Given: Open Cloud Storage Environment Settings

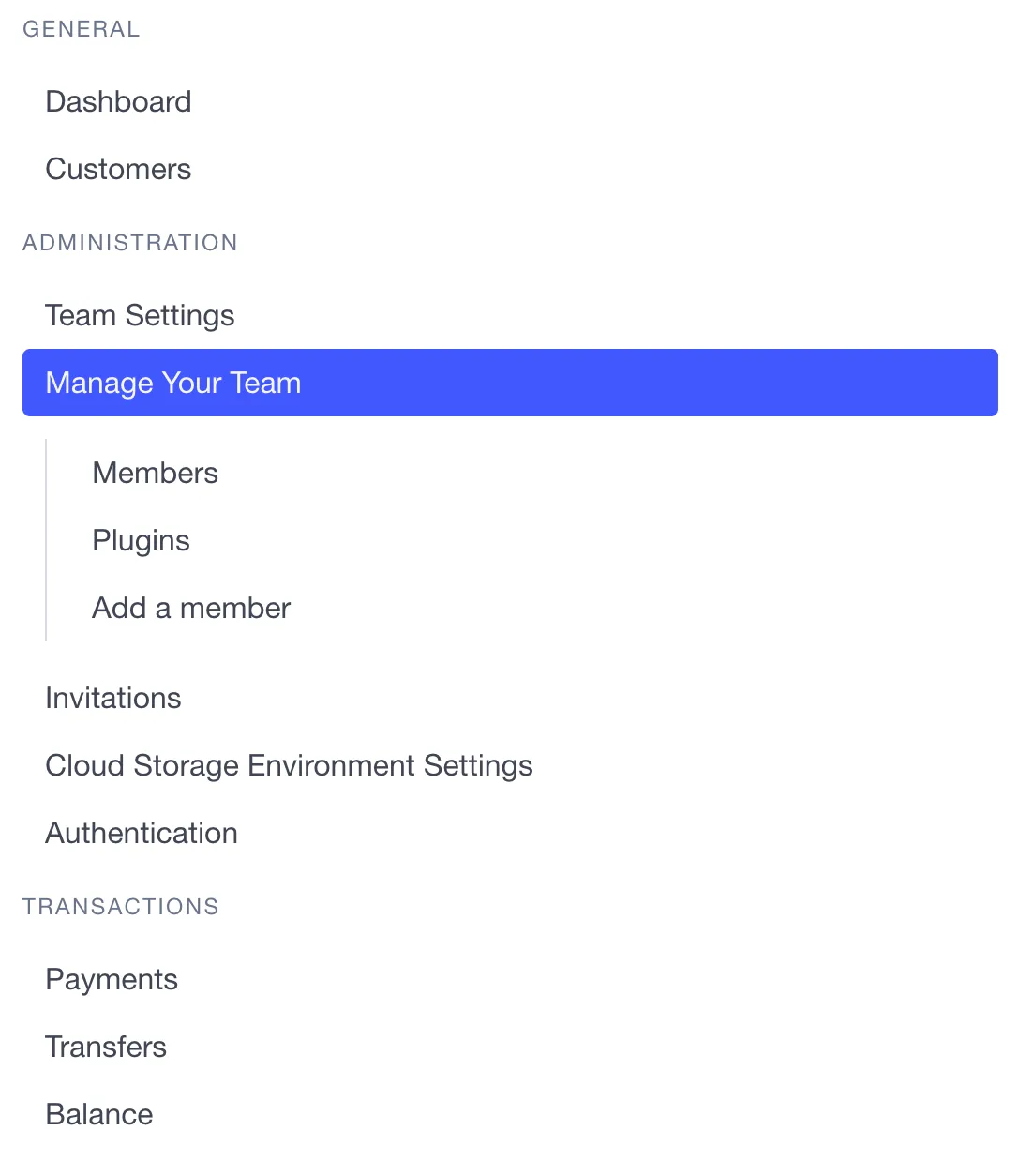Looking at the screenshot, I should coord(289,765).
